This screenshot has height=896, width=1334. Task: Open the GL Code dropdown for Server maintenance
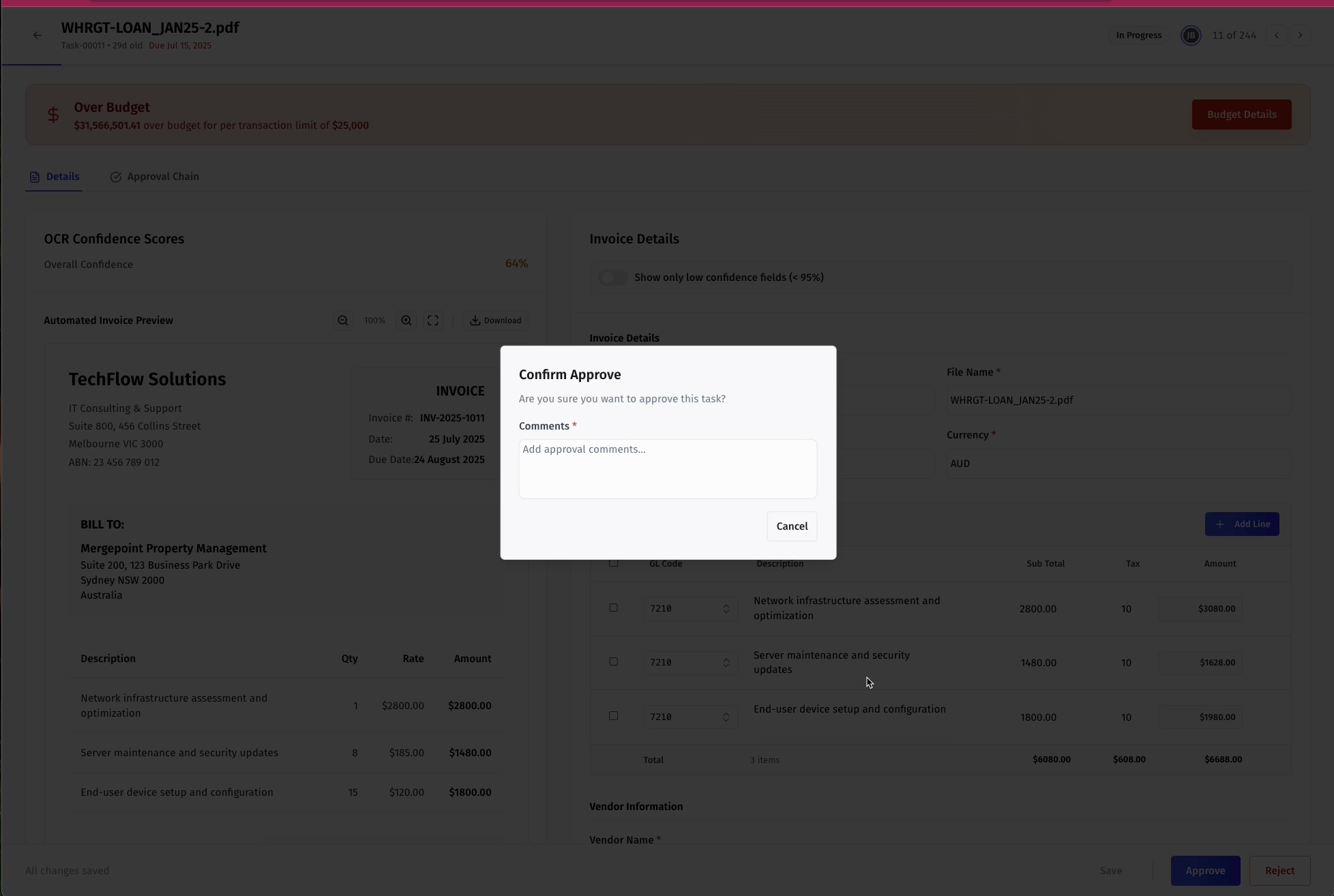(x=690, y=662)
